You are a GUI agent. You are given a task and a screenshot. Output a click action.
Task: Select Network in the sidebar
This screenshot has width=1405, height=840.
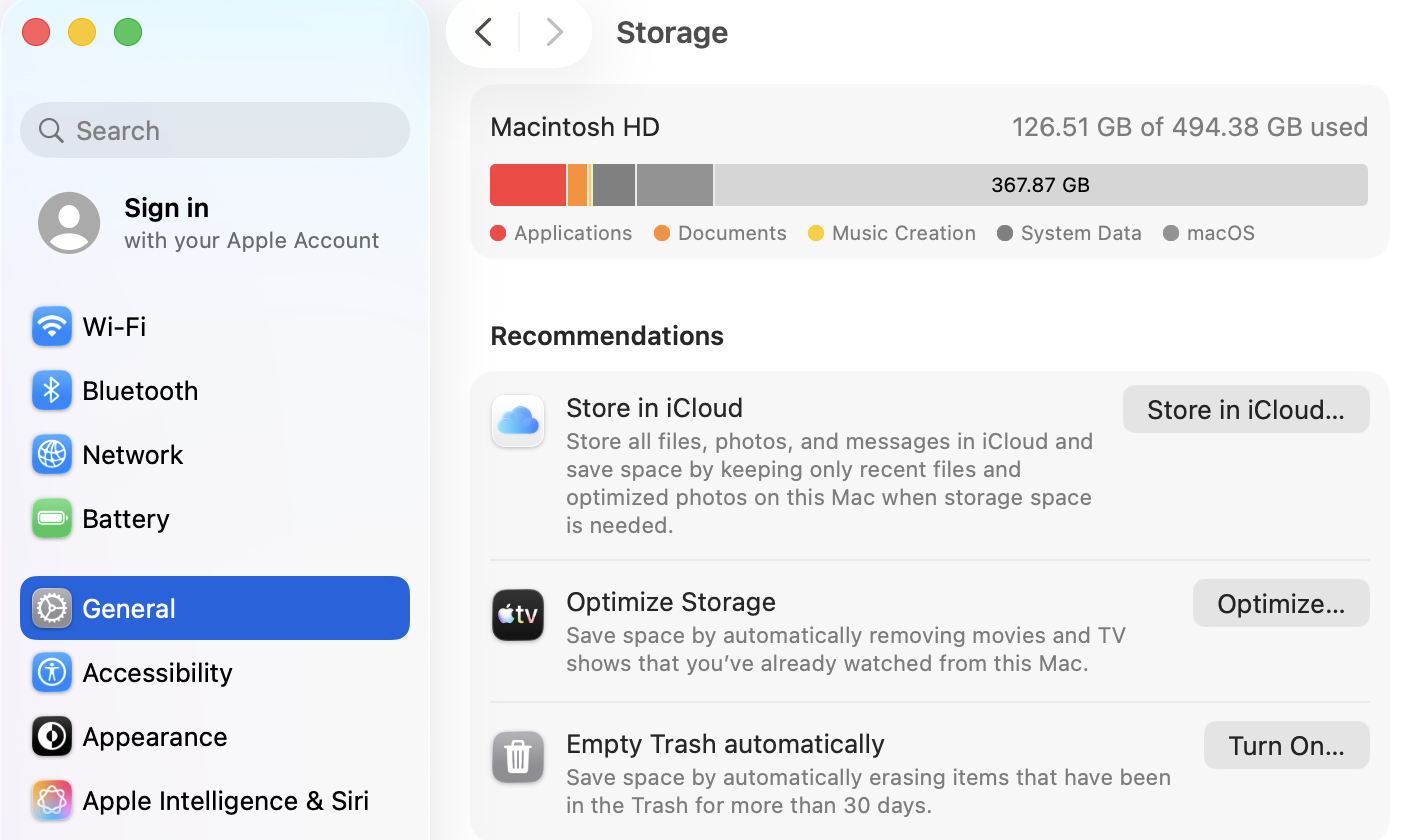[x=215, y=454]
